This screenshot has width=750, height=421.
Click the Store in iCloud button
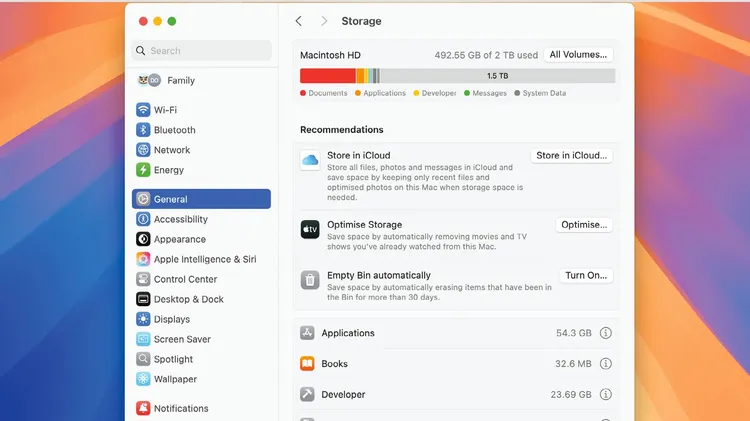pyautogui.click(x=571, y=156)
